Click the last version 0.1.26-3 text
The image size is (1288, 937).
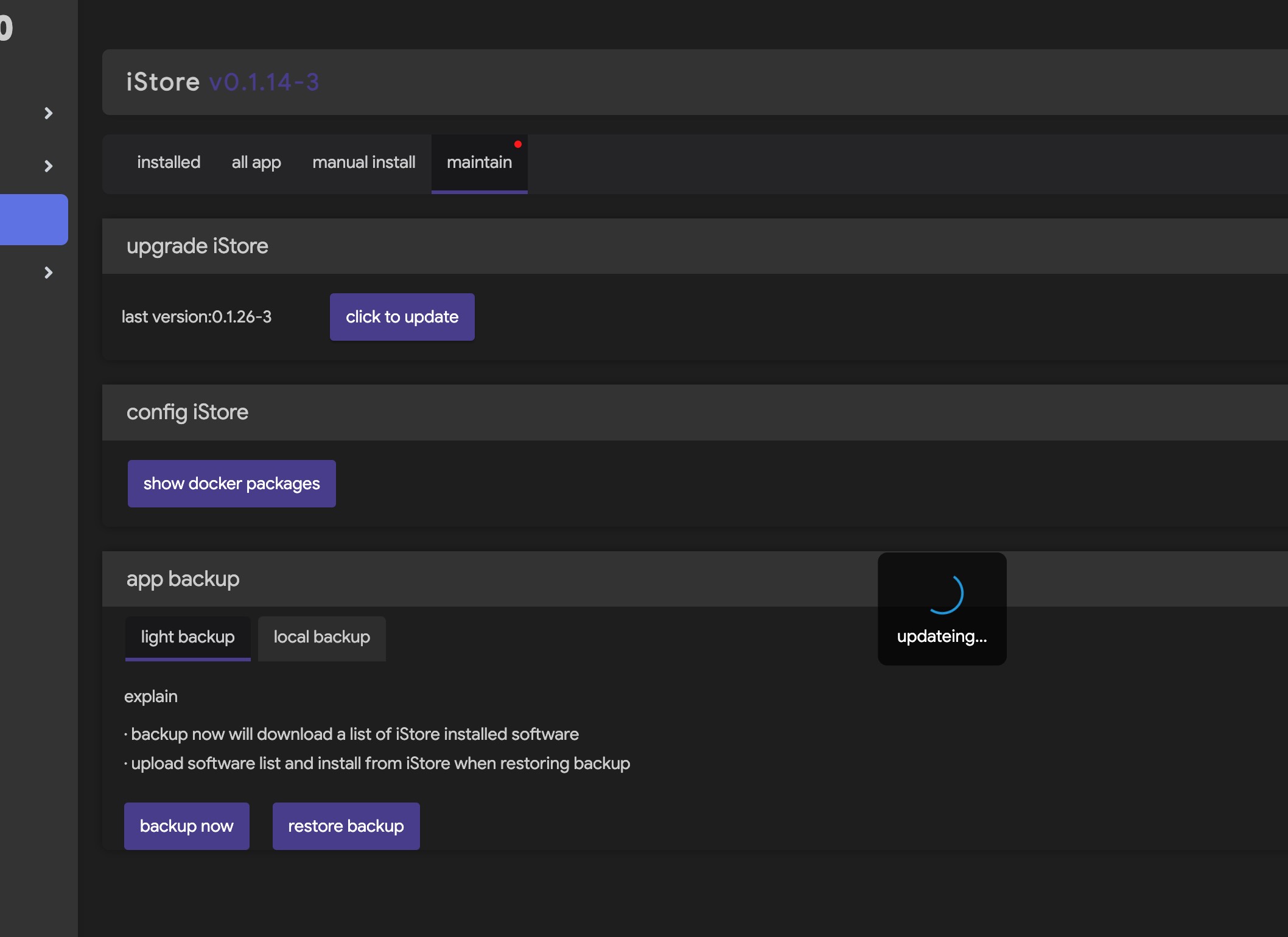pyautogui.click(x=196, y=317)
